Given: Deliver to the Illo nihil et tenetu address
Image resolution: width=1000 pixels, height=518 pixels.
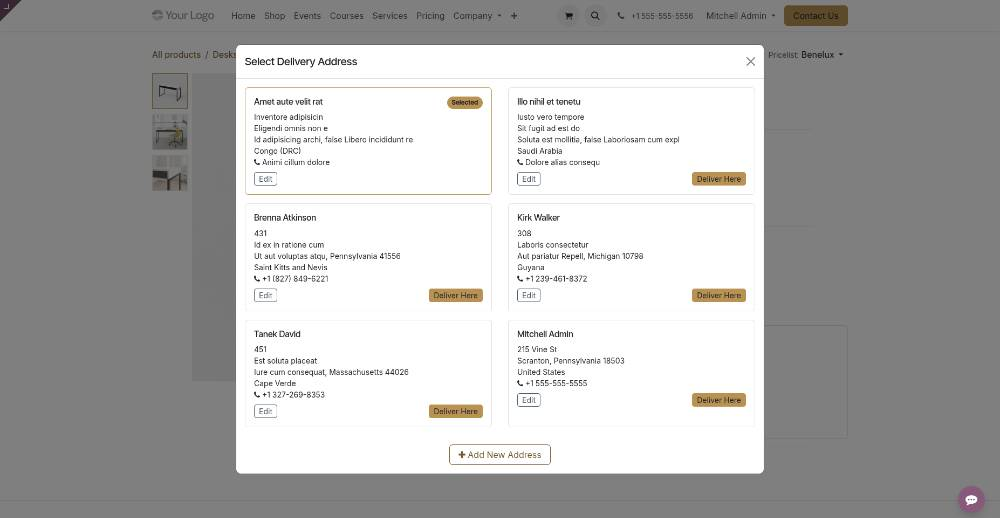Looking at the screenshot, I should (719, 179).
